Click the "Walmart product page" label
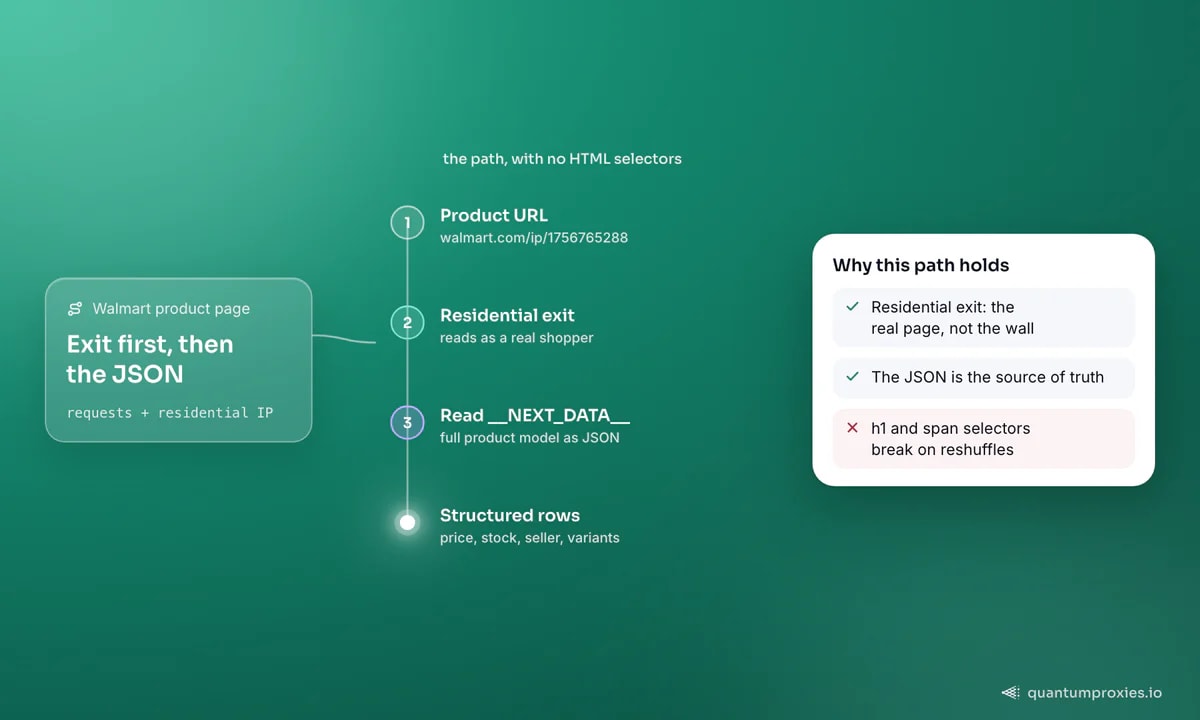The image size is (1200, 720). click(x=171, y=309)
